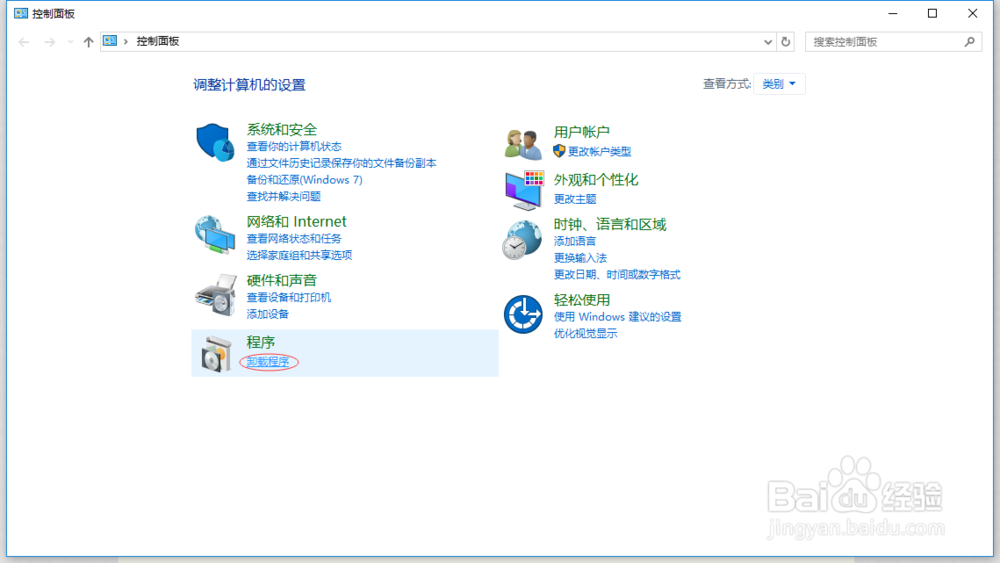The width and height of the screenshot is (1000, 563).
Task: Open the 网络和 Internet category
Action: (x=297, y=221)
